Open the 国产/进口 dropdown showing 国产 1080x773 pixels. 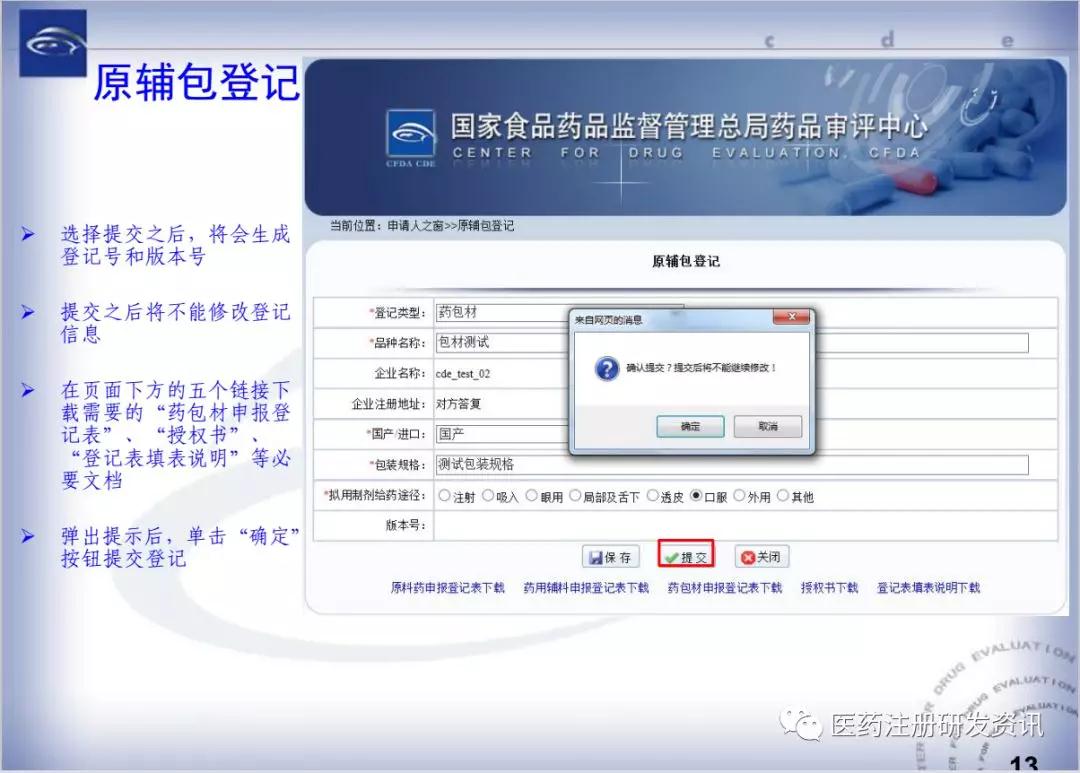coord(504,434)
